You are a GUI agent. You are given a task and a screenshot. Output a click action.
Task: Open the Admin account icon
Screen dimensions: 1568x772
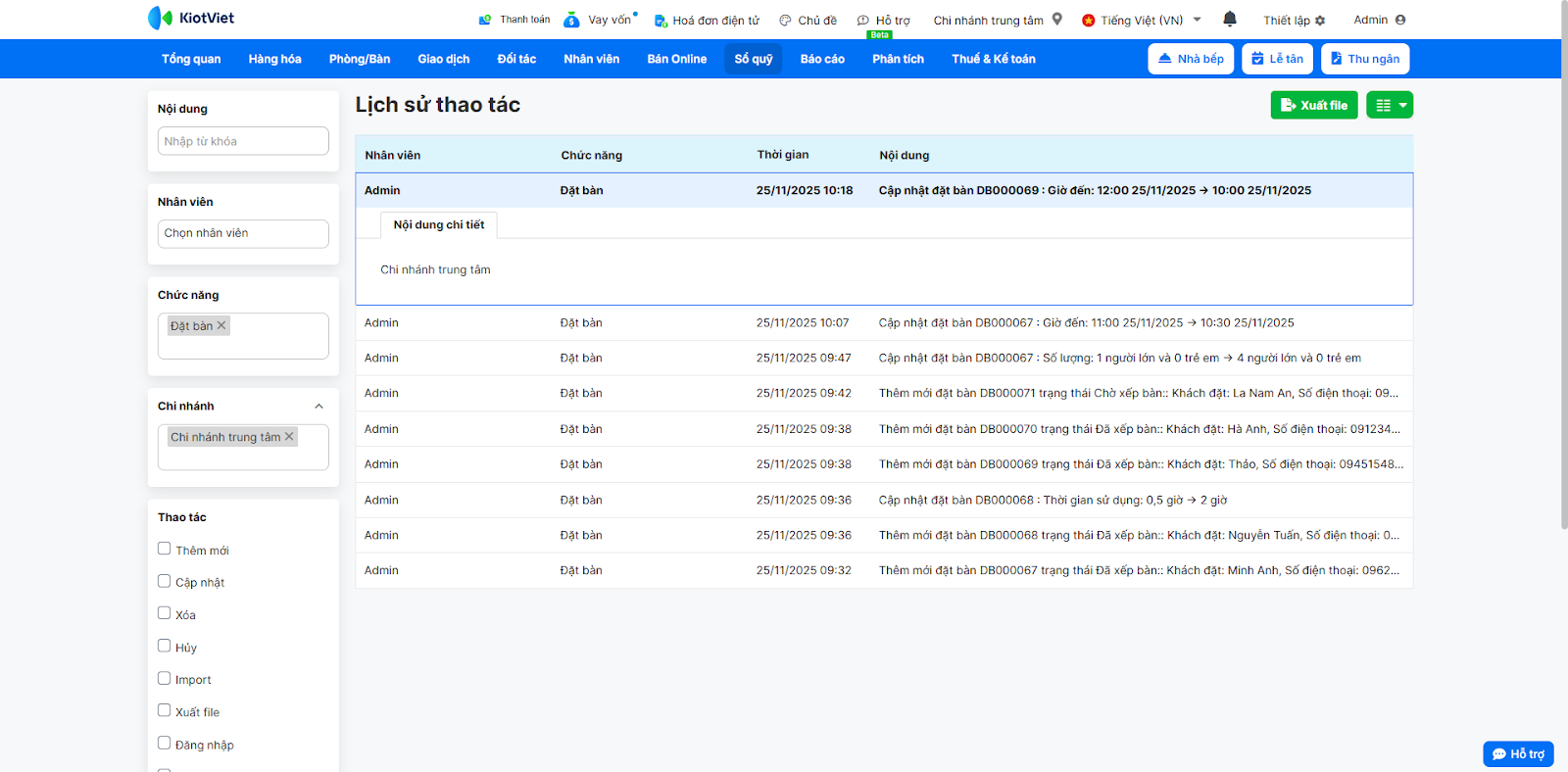[1400, 20]
